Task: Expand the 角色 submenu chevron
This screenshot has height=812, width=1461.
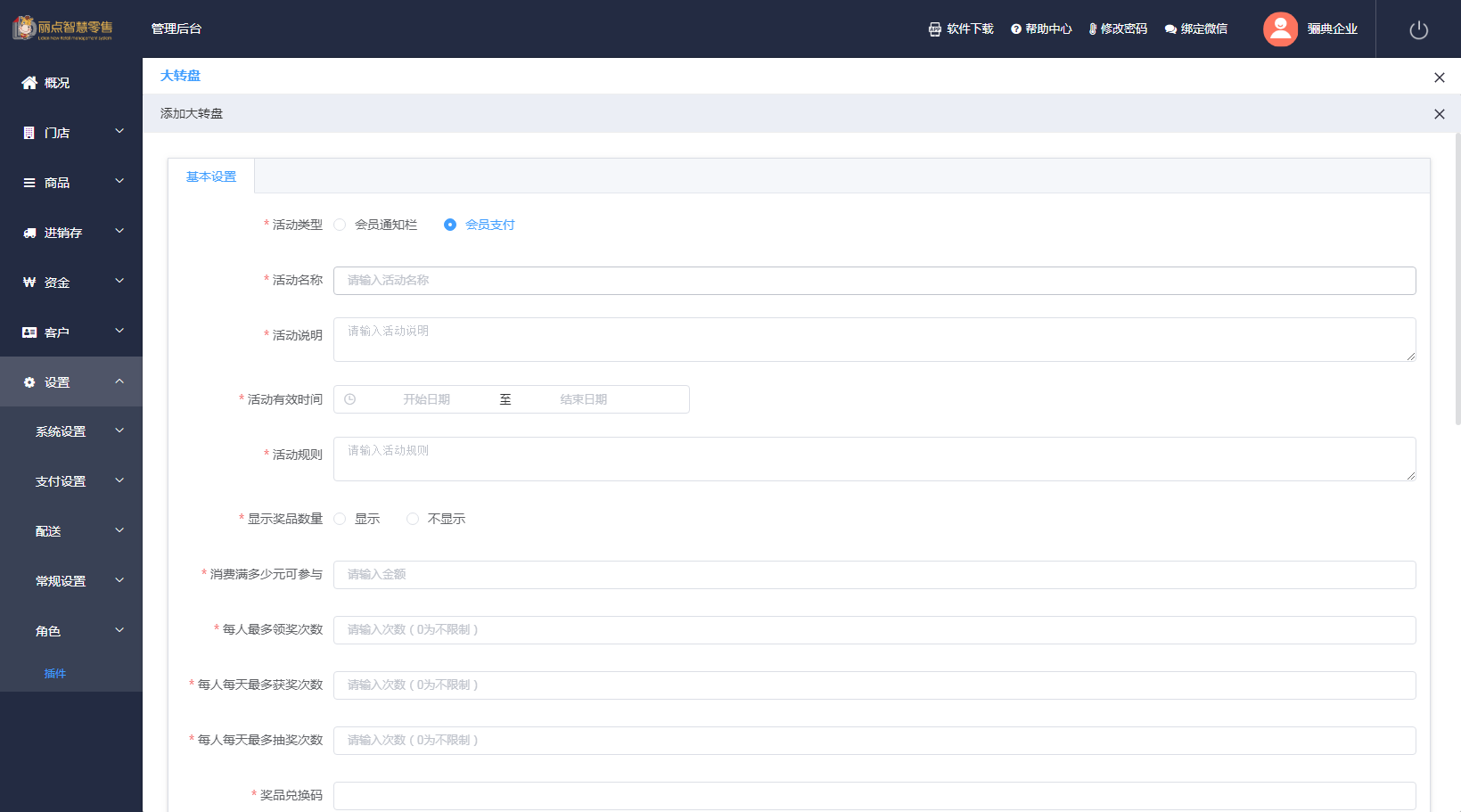Action: (x=119, y=631)
